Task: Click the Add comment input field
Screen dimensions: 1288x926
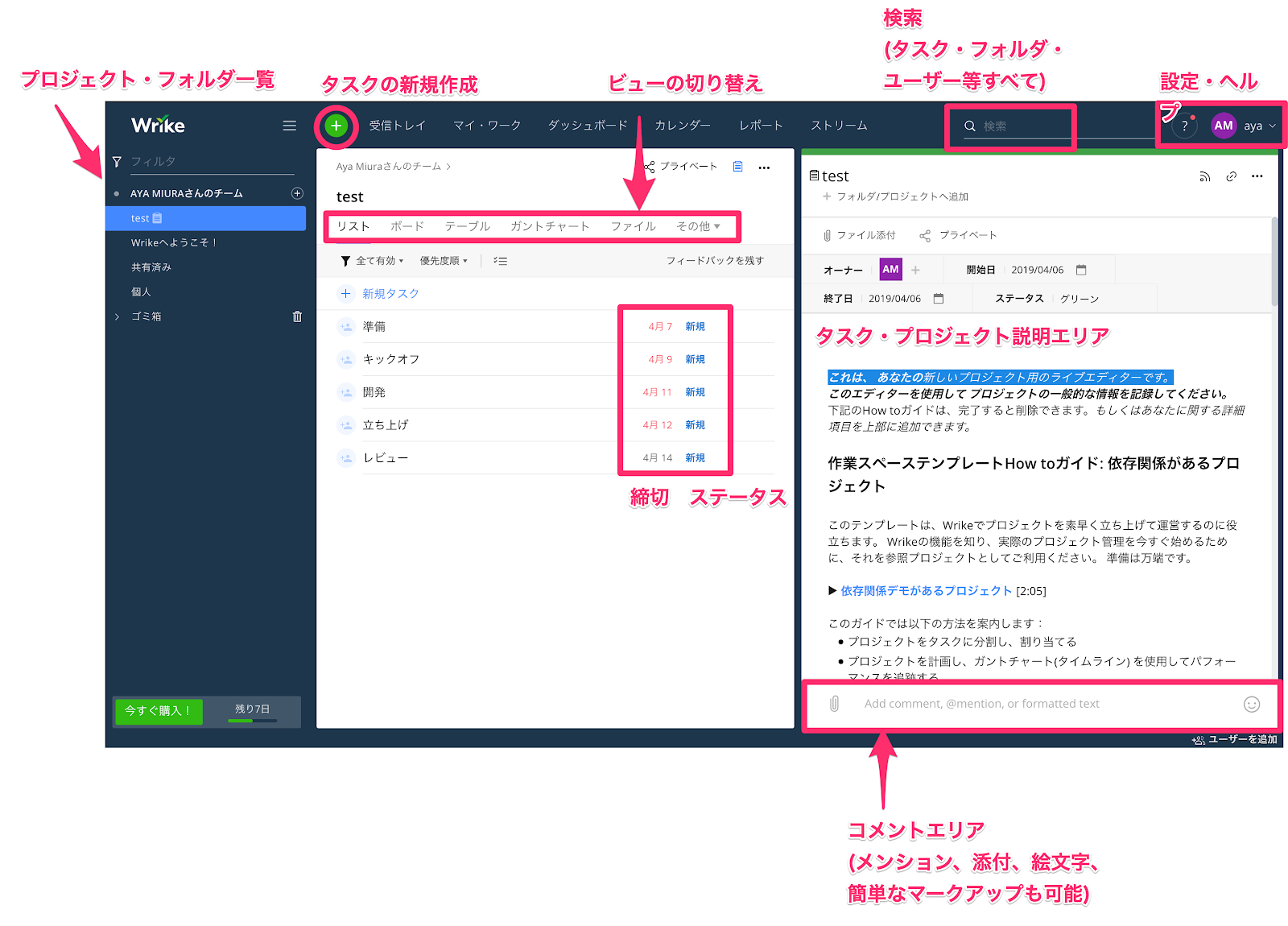Action: 1046,704
